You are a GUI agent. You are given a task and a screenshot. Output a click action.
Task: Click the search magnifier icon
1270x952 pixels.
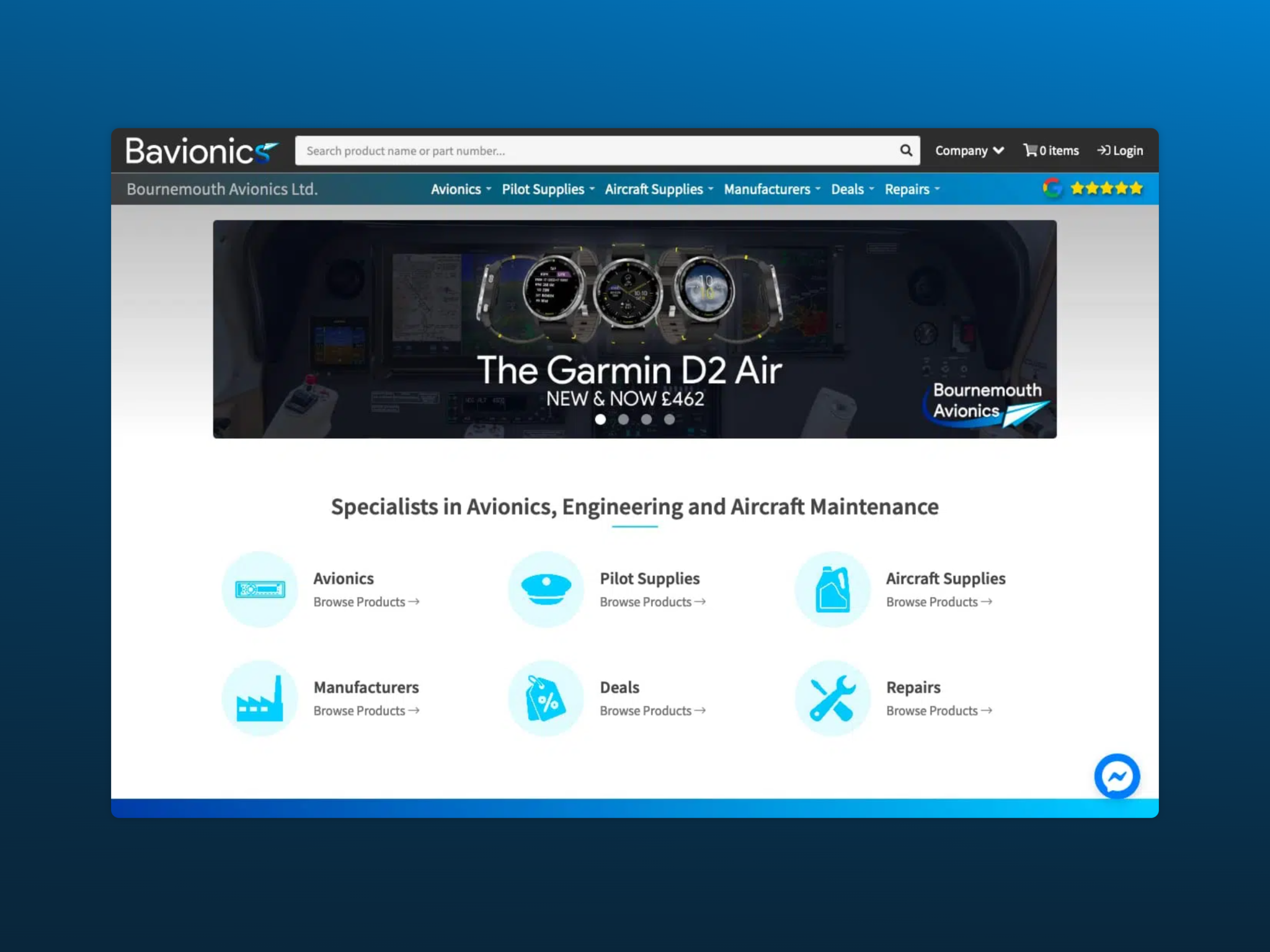pos(906,151)
